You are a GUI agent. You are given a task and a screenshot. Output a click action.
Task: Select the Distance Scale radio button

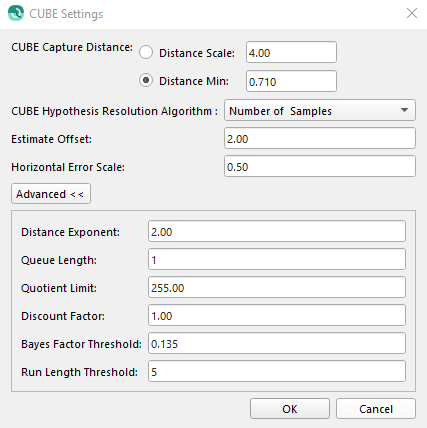(x=146, y=52)
